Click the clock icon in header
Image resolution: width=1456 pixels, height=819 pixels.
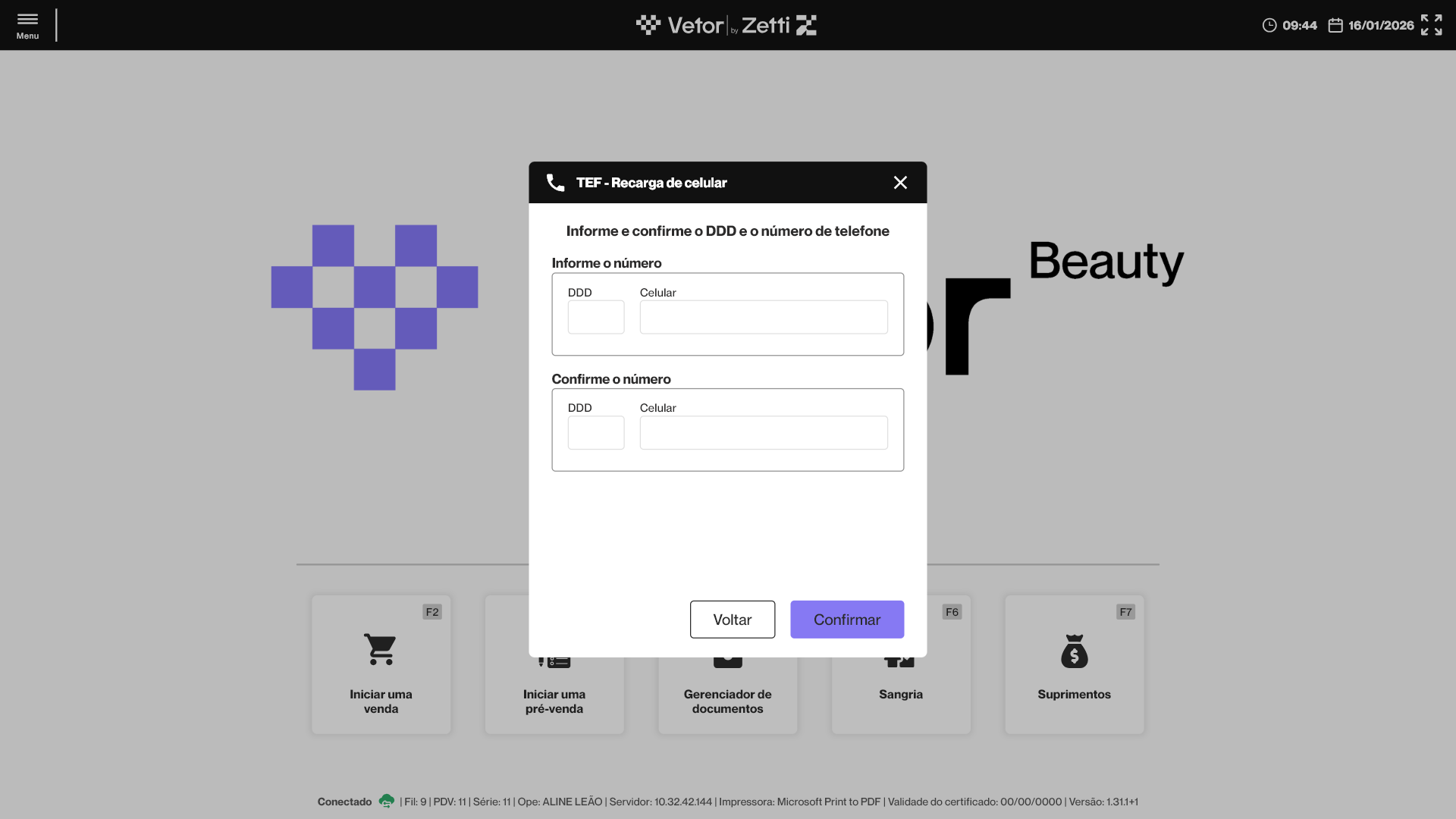[x=1269, y=26]
